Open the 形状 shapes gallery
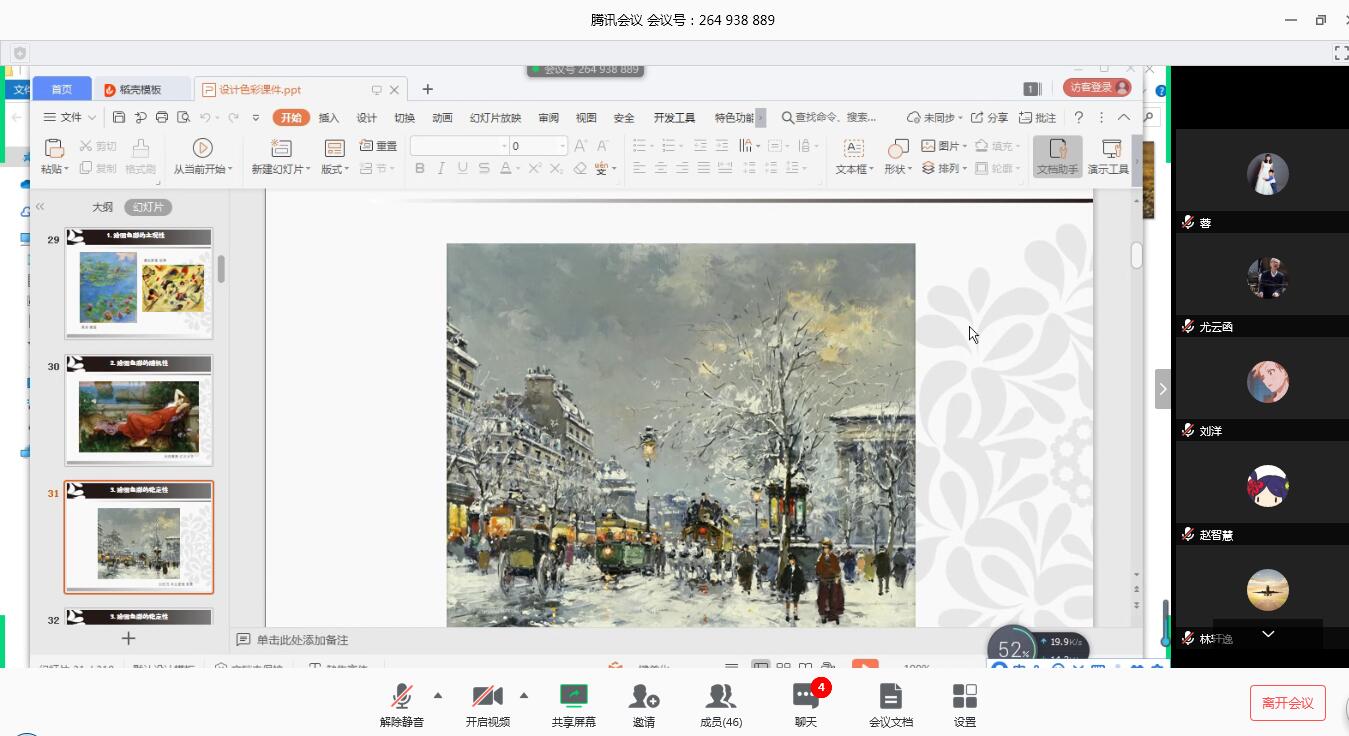The height and width of the screenshot is (736, 1349). point(898,157)
